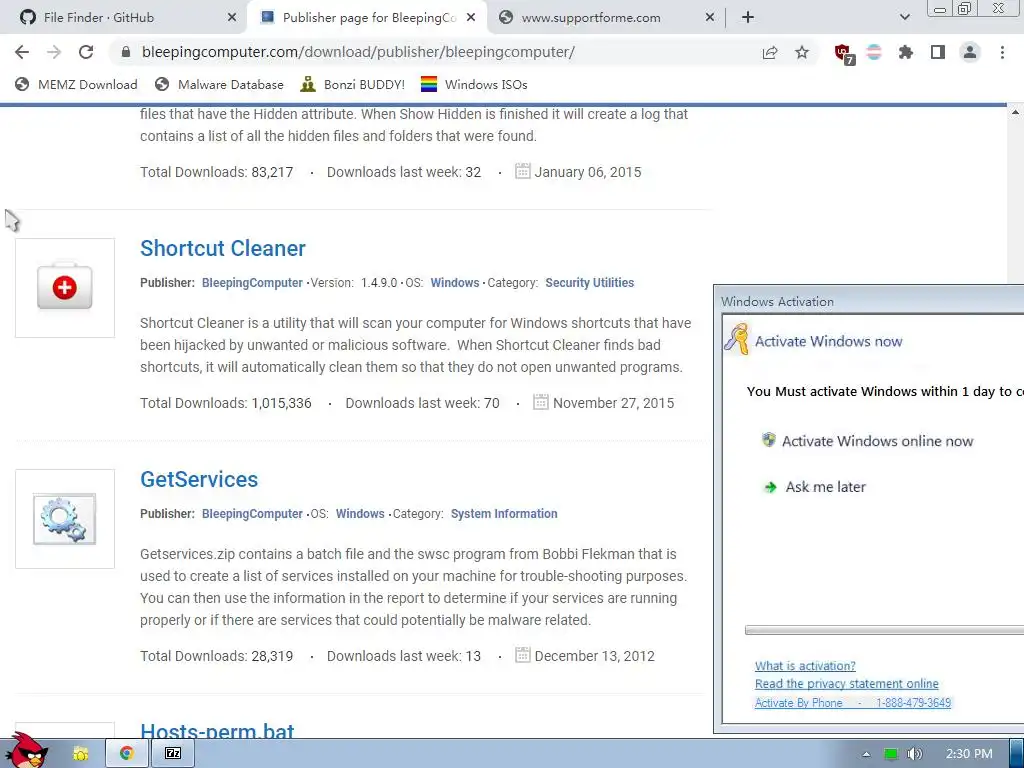Open the Windows ISOs bookmark
This screenshot has height=768, width=1024.
[x=474, y=84]
